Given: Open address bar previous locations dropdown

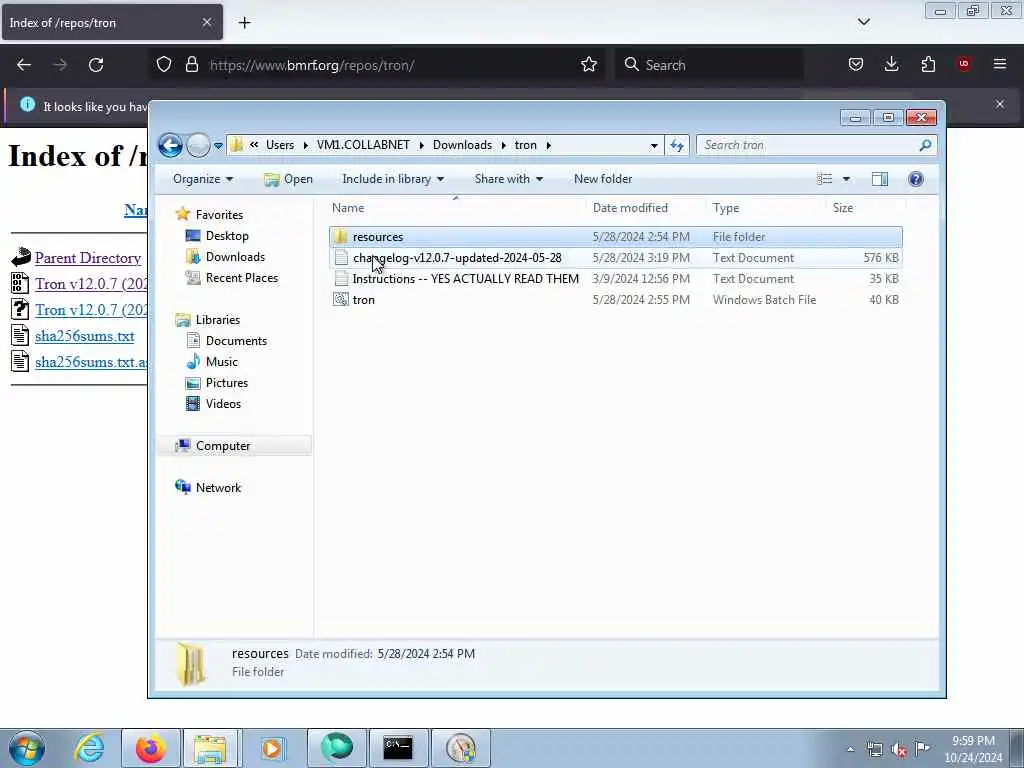Looking at the screenshot, I should (654, 146).
